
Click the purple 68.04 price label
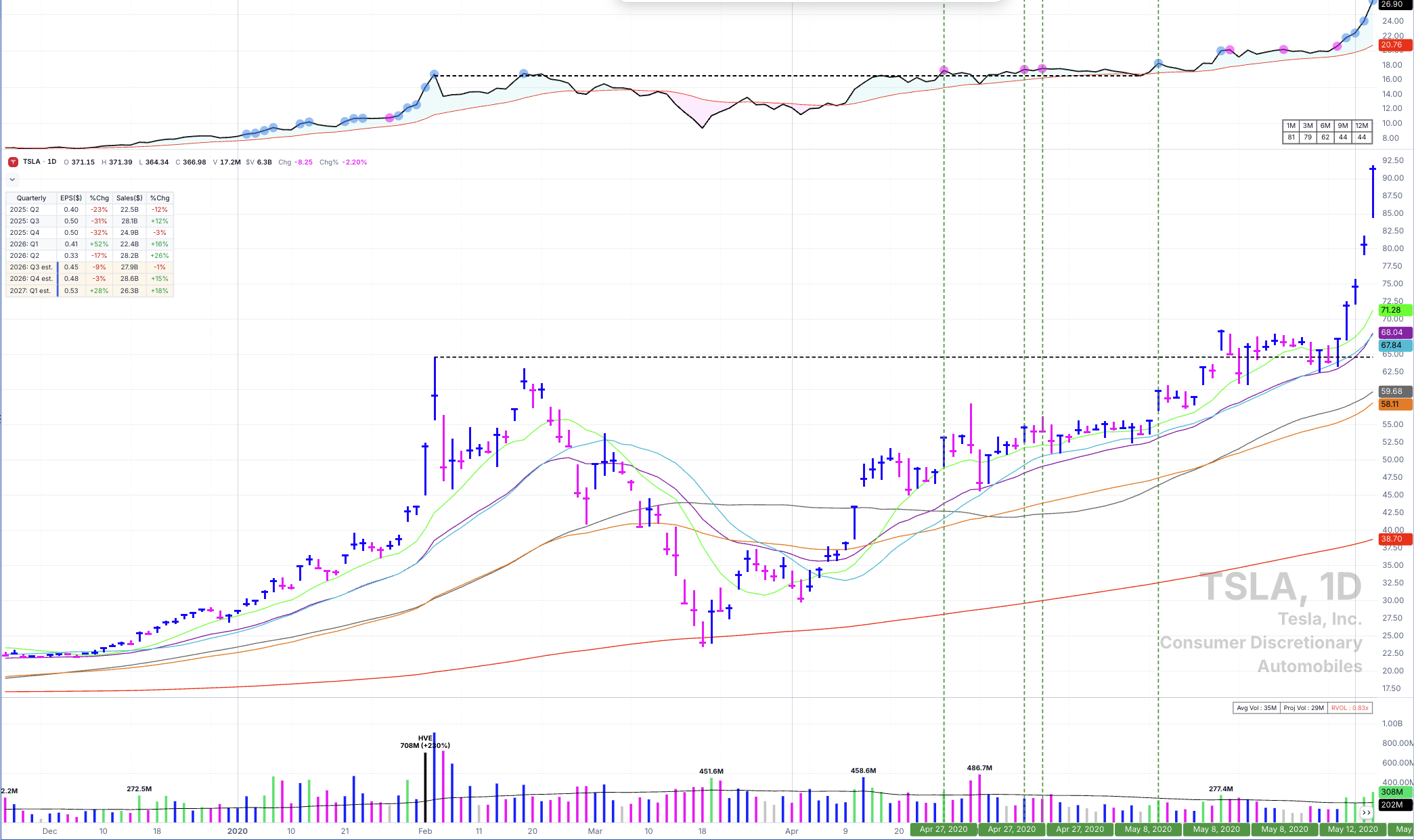[x=1395, y=332]
